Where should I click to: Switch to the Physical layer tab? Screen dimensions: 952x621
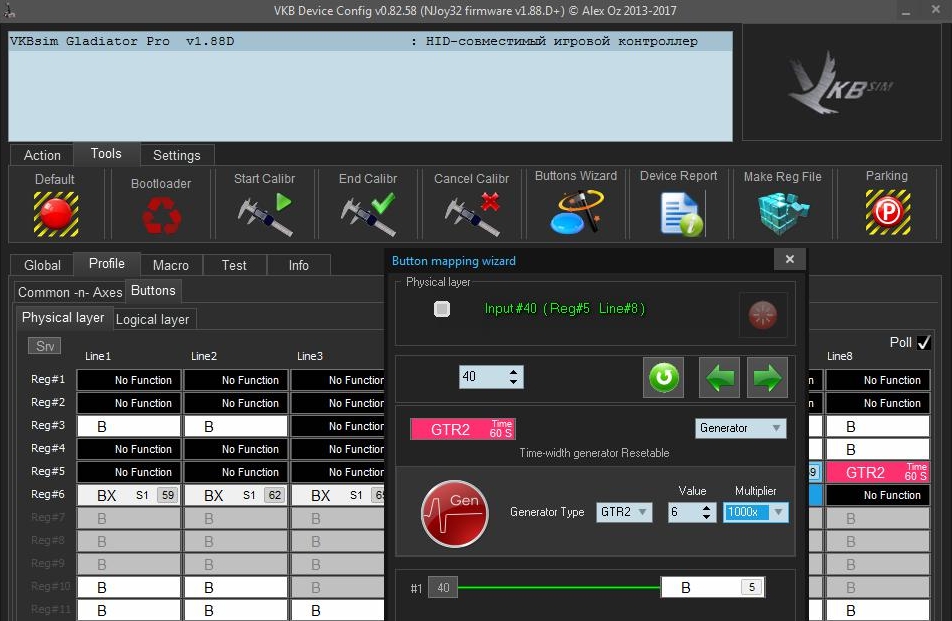(63, 317)
